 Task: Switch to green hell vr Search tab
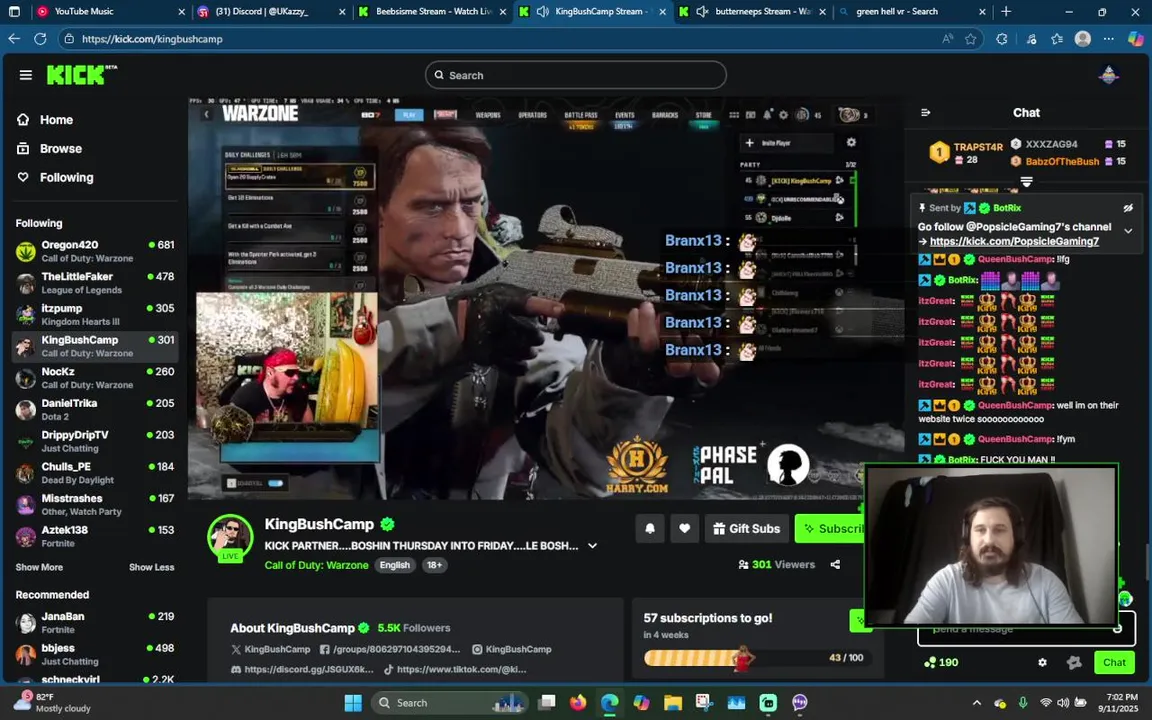pos(912,12)
